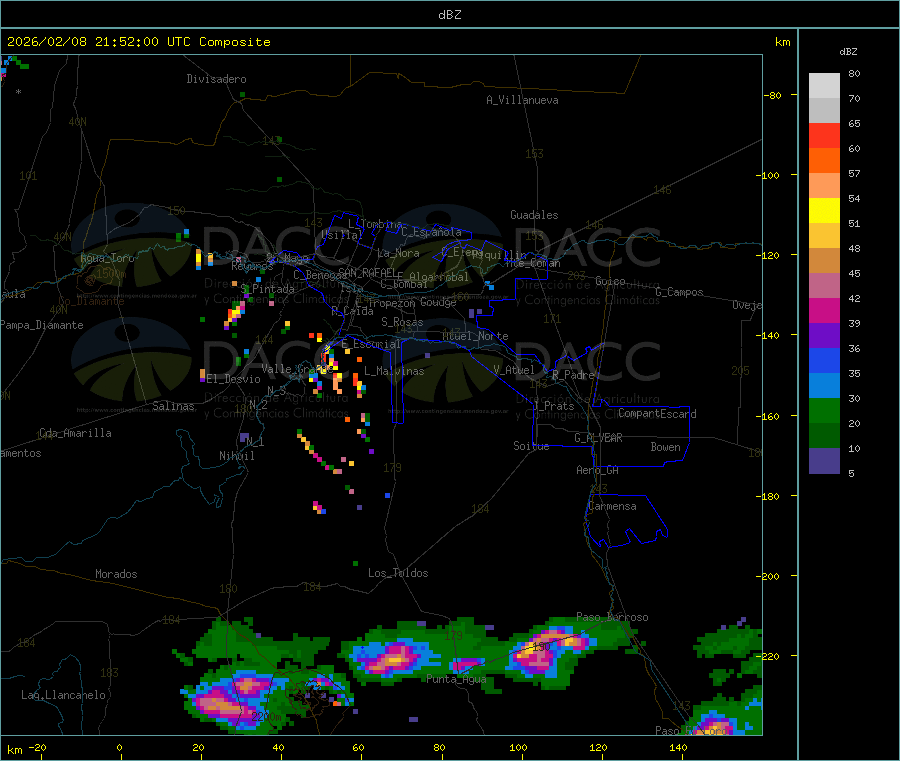Click the orange 57-60 dBZ legend swatch
The height and width of the screenshot is (761, 900).
(x=824, y=161)
